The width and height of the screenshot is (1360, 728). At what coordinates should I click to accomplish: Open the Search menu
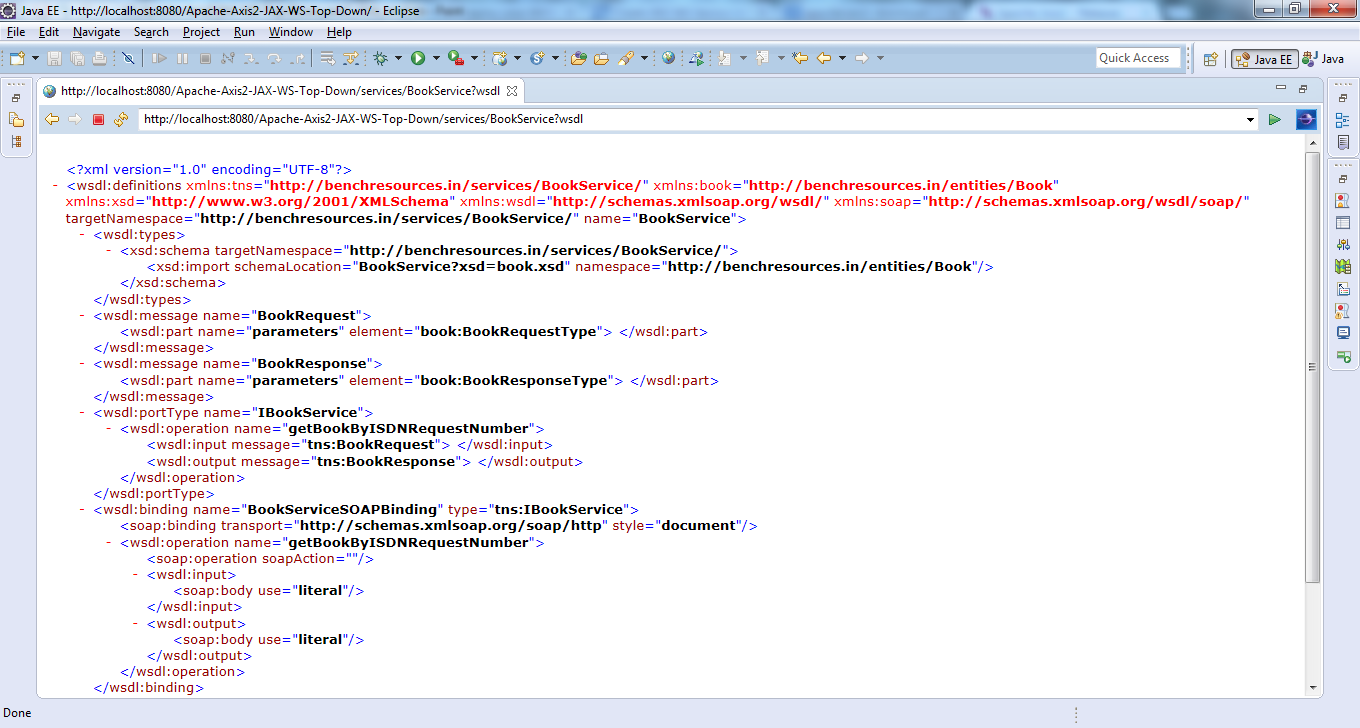(x=151, y=32)
